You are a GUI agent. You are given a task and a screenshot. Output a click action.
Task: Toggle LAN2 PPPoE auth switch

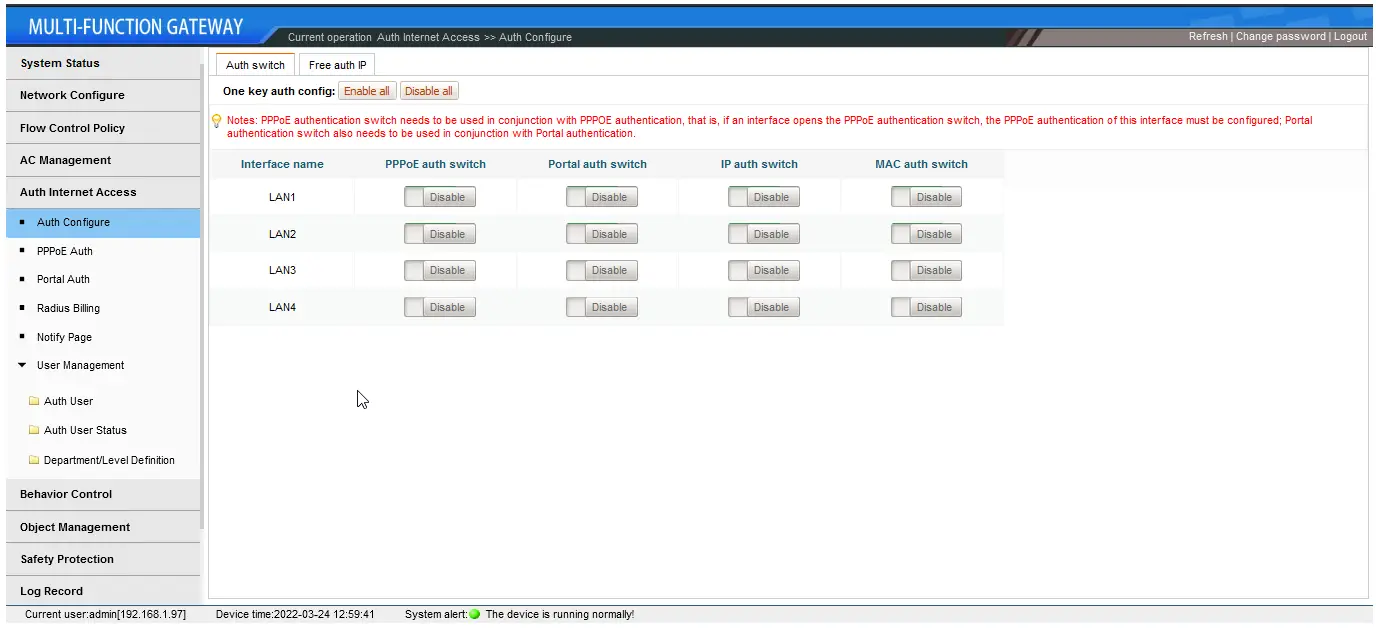point(440,234)
